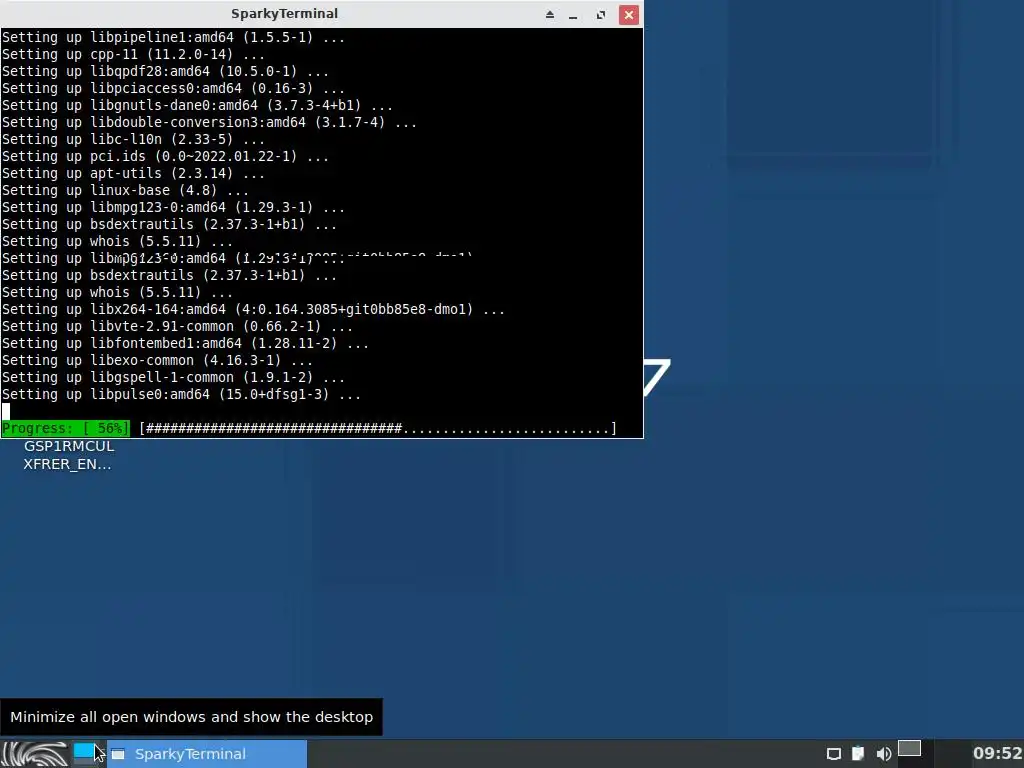Roll up the SparkyTerminal window

pos(550,14)
